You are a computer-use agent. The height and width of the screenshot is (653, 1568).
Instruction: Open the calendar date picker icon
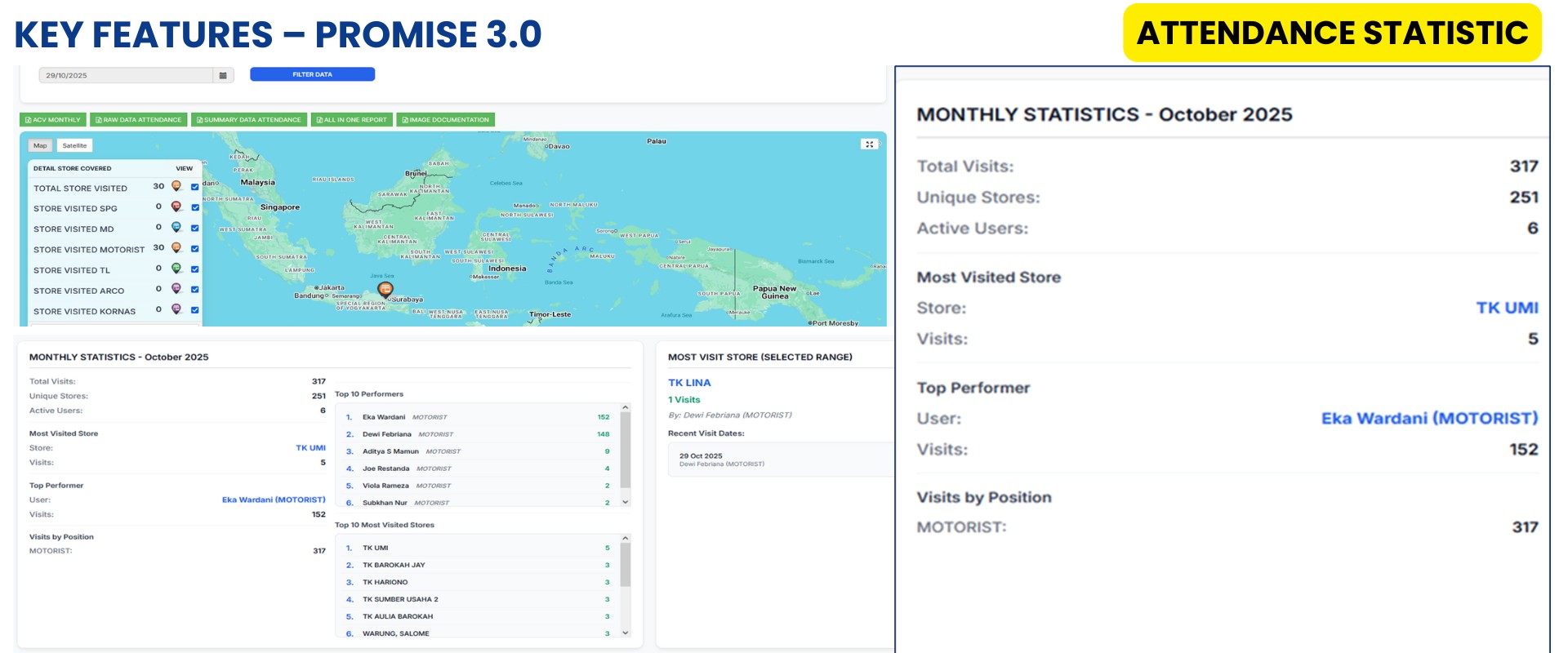click(x=223, y=75)
